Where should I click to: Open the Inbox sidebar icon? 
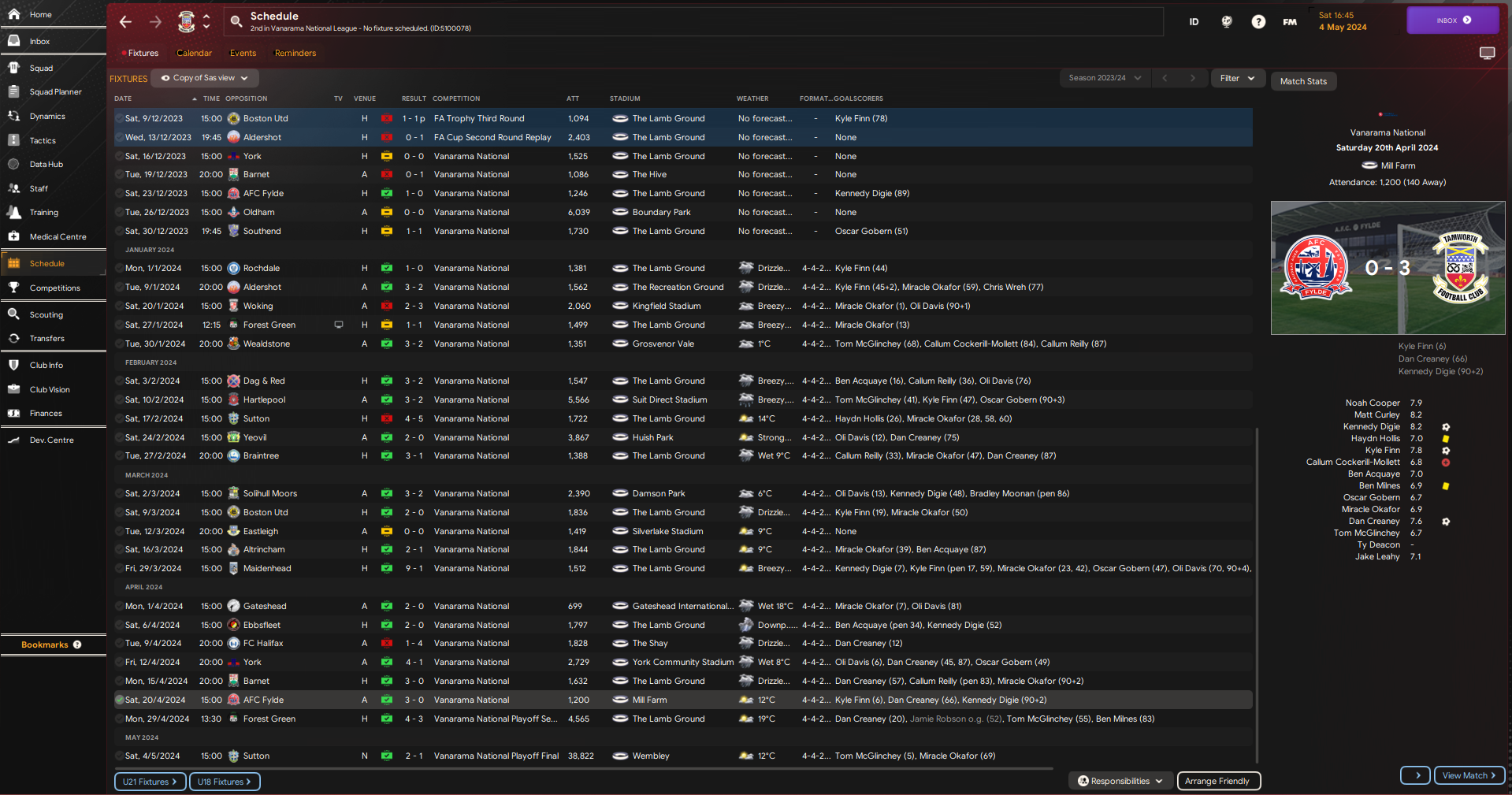pyautogui.click(x=13, y=40)
